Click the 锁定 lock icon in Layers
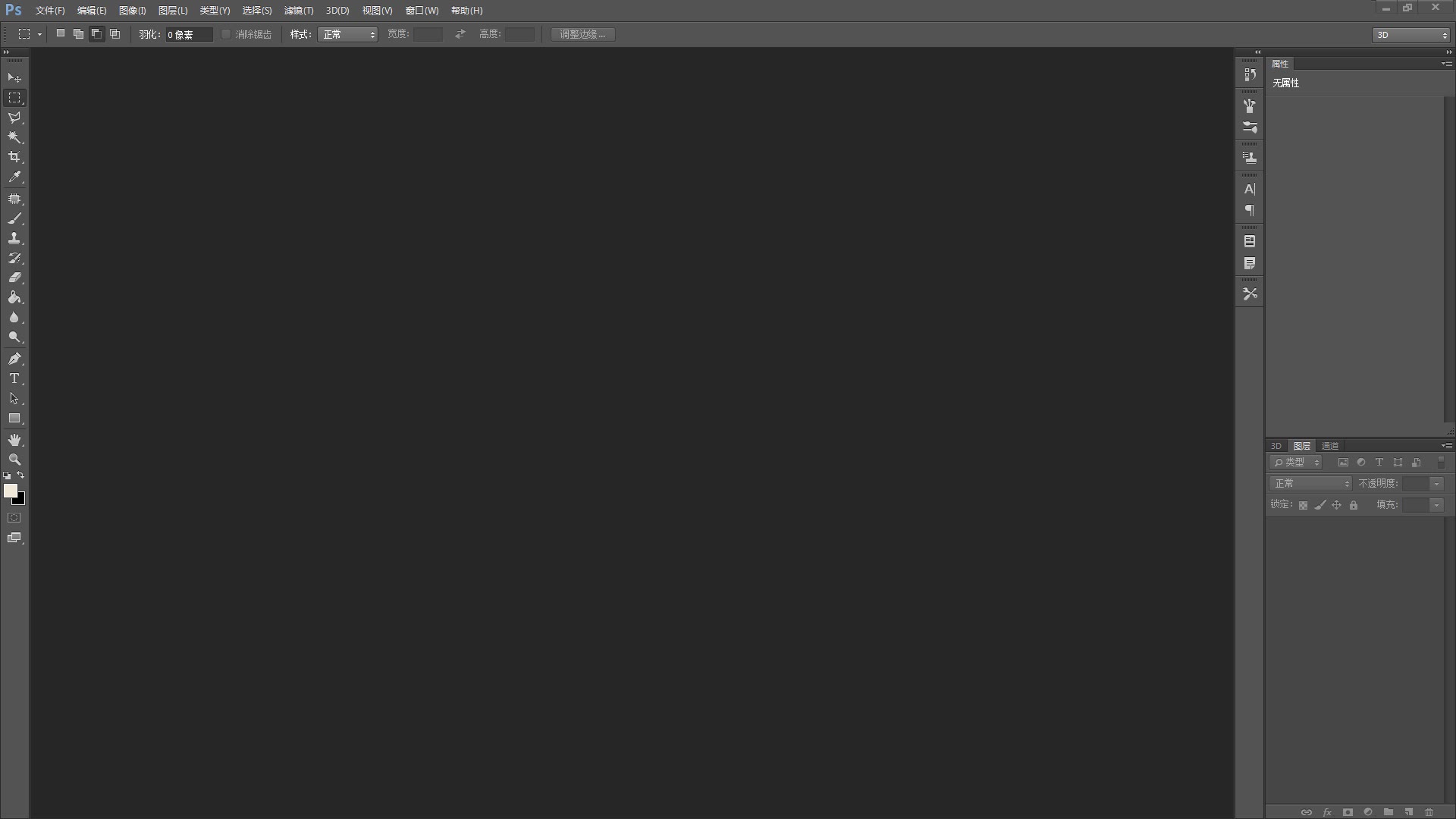Viewport: 1456px width, 819px height. coord(1353,505)
